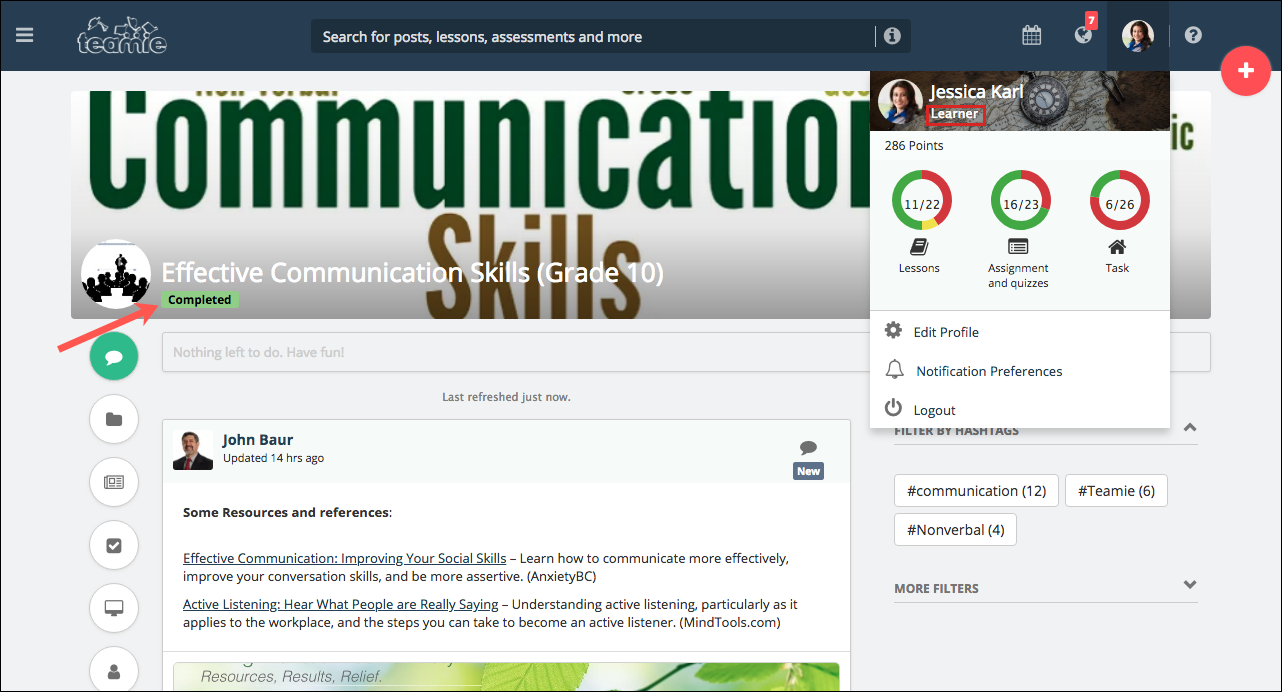Click the Learner role label
Screen dimensions: 1282x692
(955, 114)
